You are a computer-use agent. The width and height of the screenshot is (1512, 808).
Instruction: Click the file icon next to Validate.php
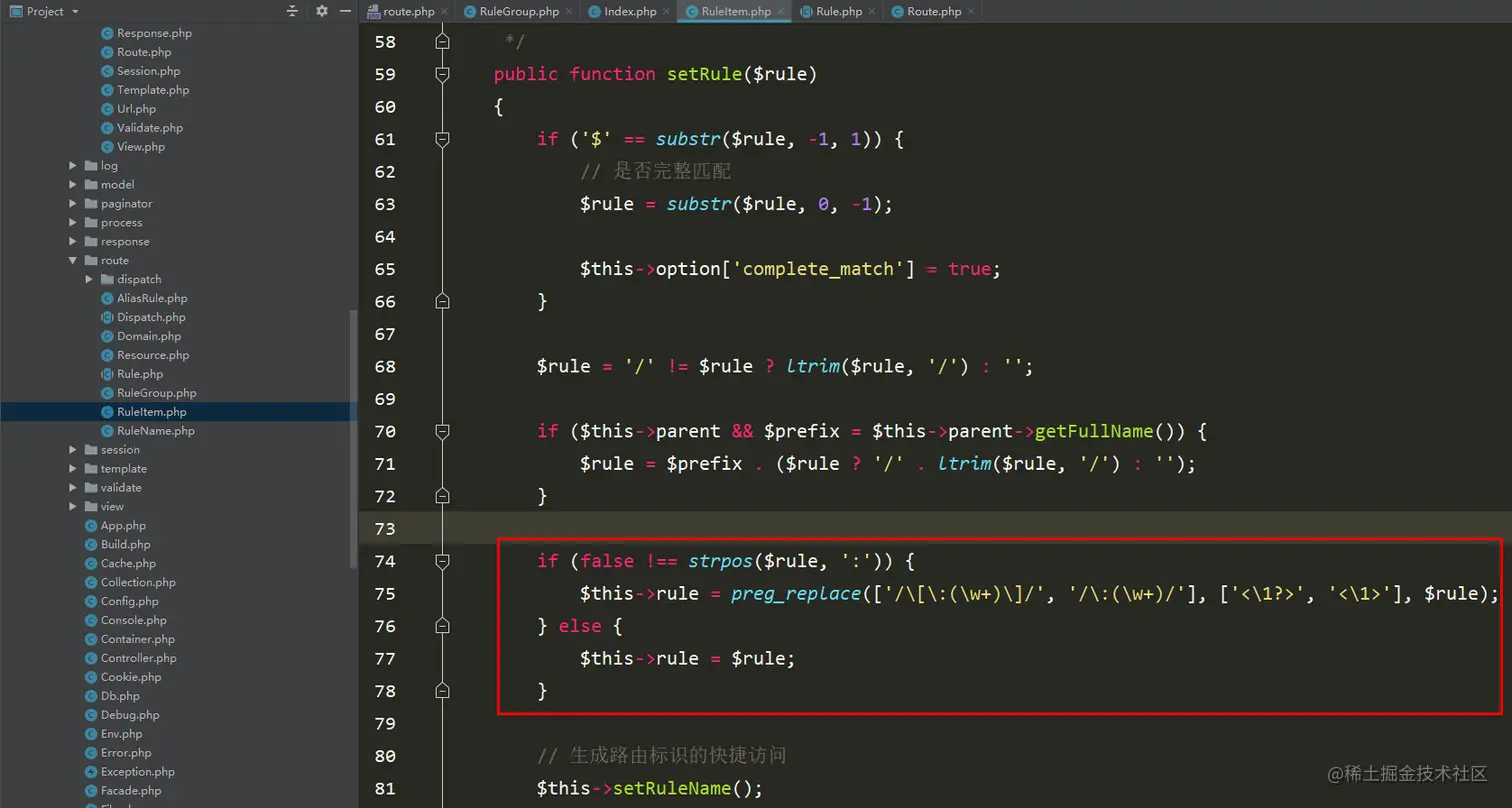tap(106, 127)
